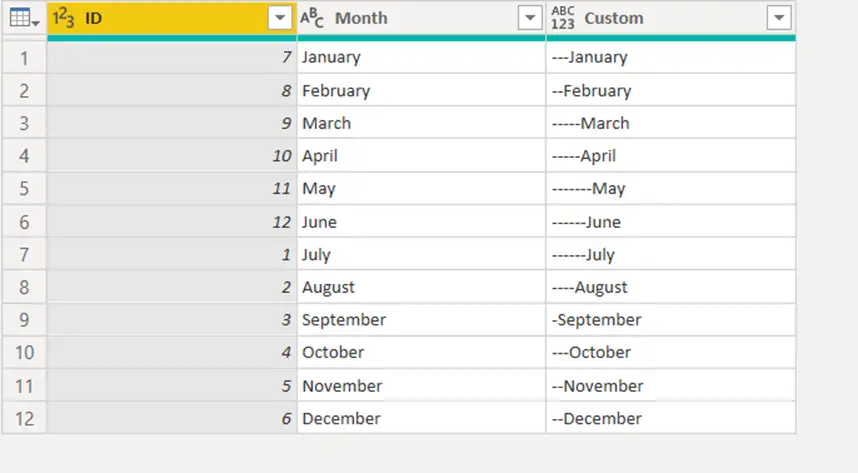Click the ID column whole number type icon
Screen dimensions: 858x473
click(x=63, y=18)
